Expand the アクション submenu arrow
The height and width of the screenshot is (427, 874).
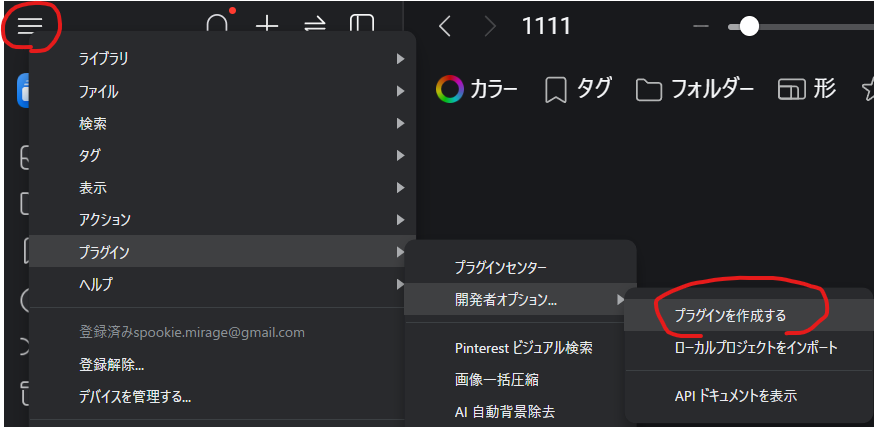coord(400,220)
